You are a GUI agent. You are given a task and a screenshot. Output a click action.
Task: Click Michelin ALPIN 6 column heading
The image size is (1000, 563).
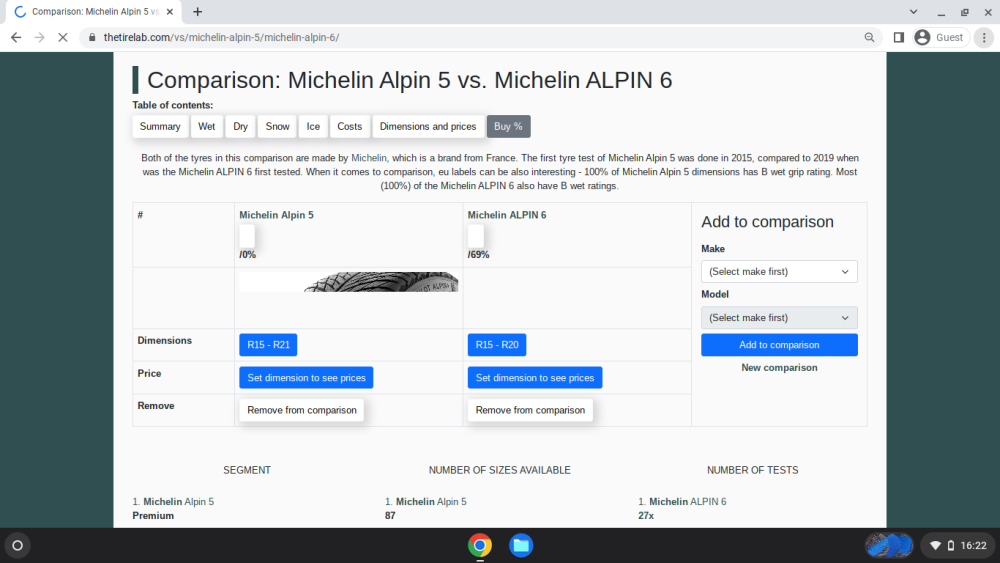(507, 215)
